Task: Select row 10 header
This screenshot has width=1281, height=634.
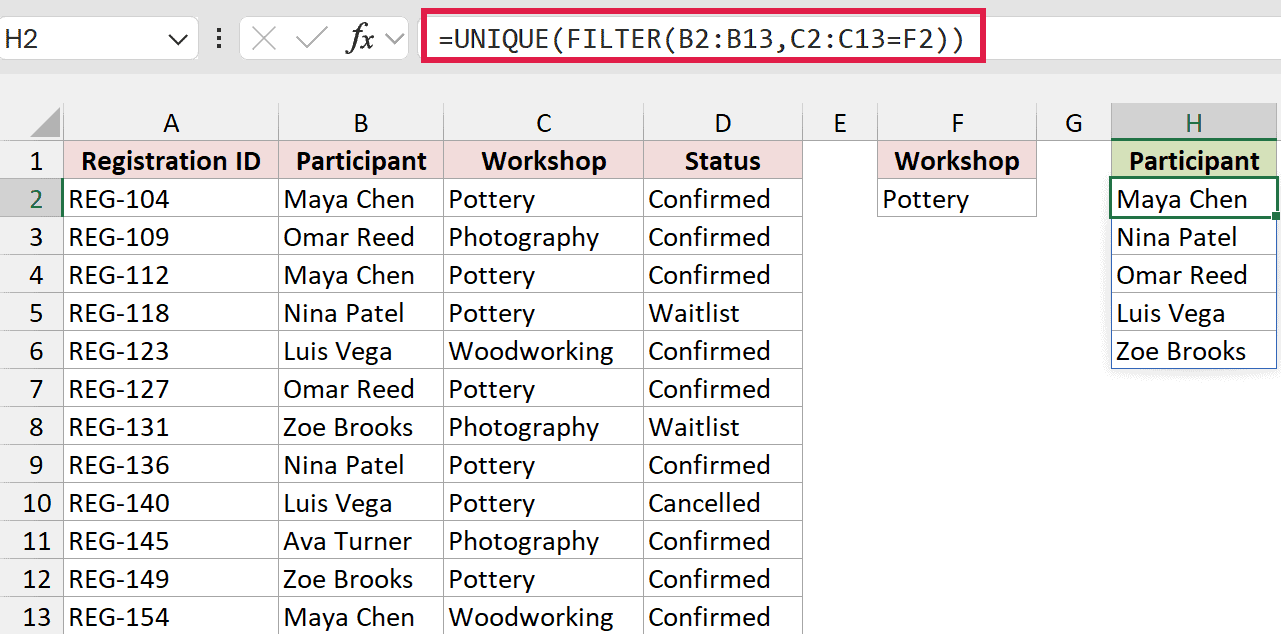Action: 32,503
